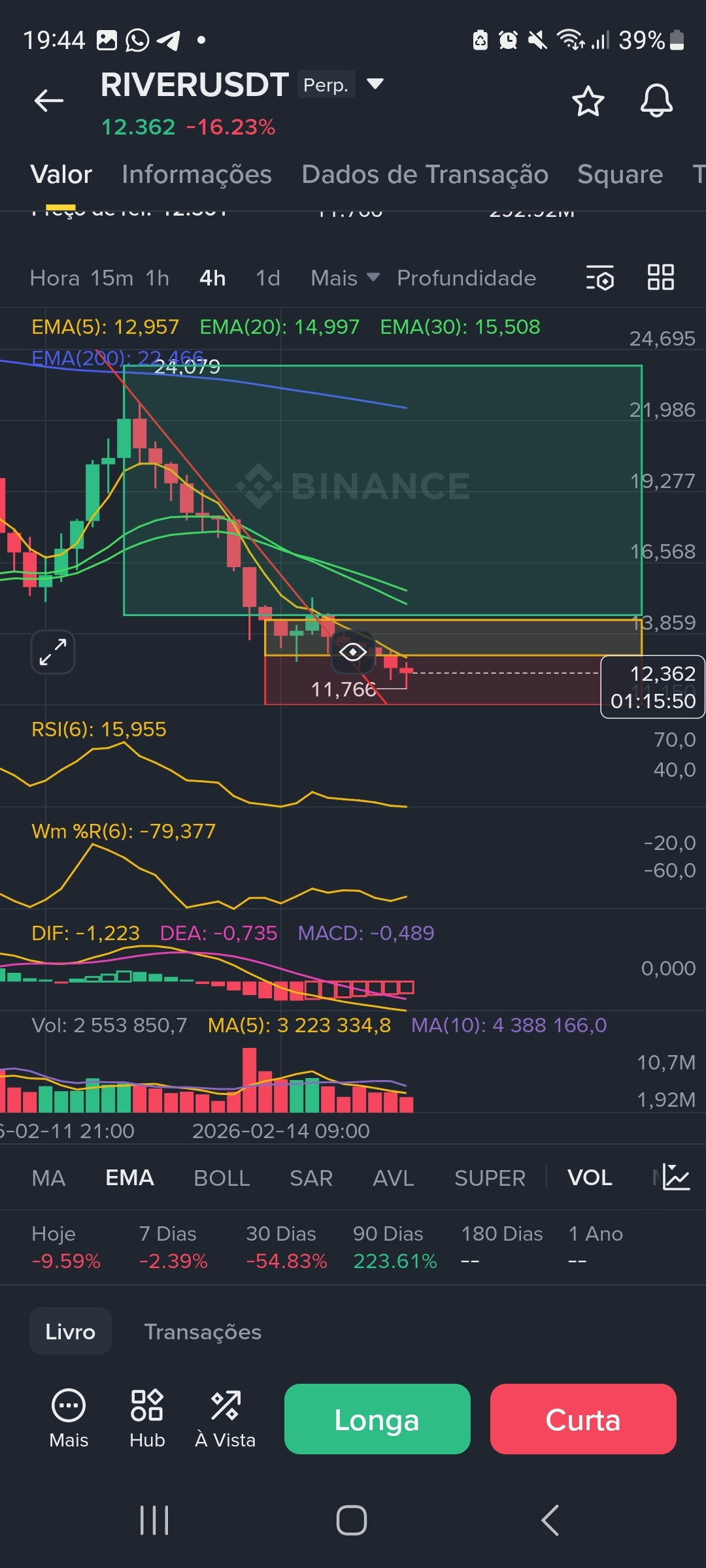
Task: Add RIVERUSDT to favorites star
Action: click(x=588, y=101)
